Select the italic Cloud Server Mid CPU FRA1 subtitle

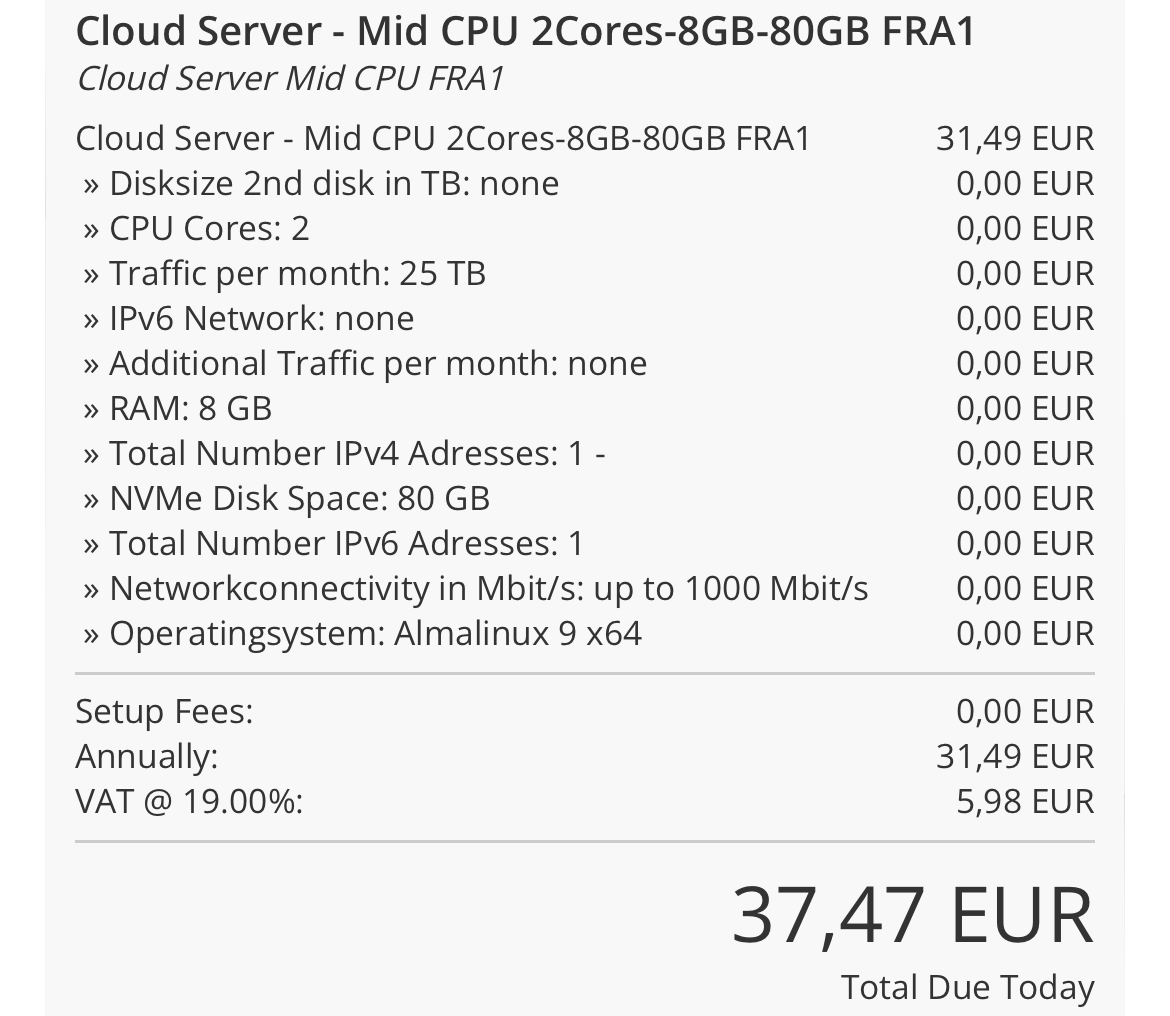coord(290,79)
